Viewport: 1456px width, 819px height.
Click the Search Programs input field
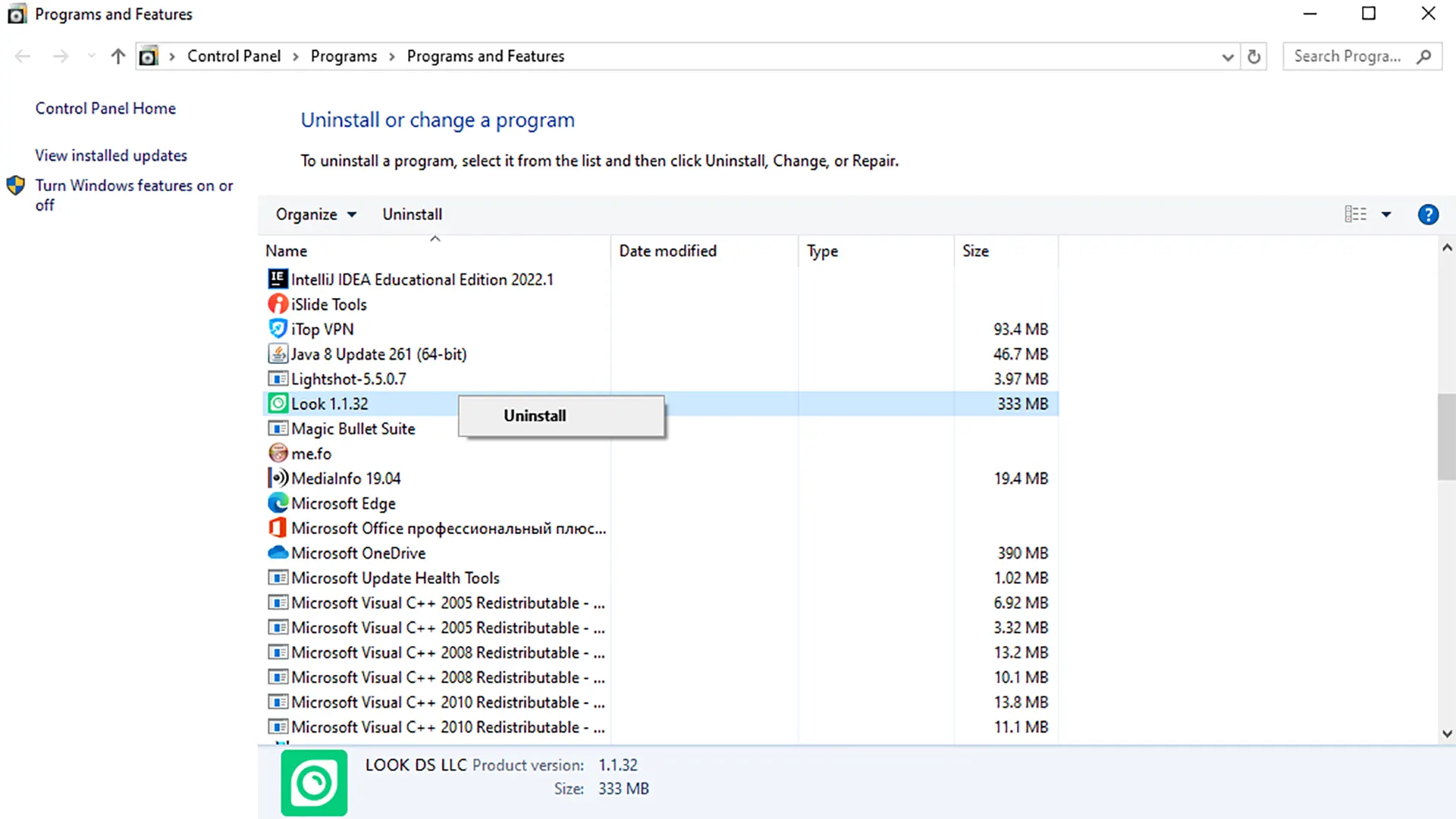(1348, 56)
